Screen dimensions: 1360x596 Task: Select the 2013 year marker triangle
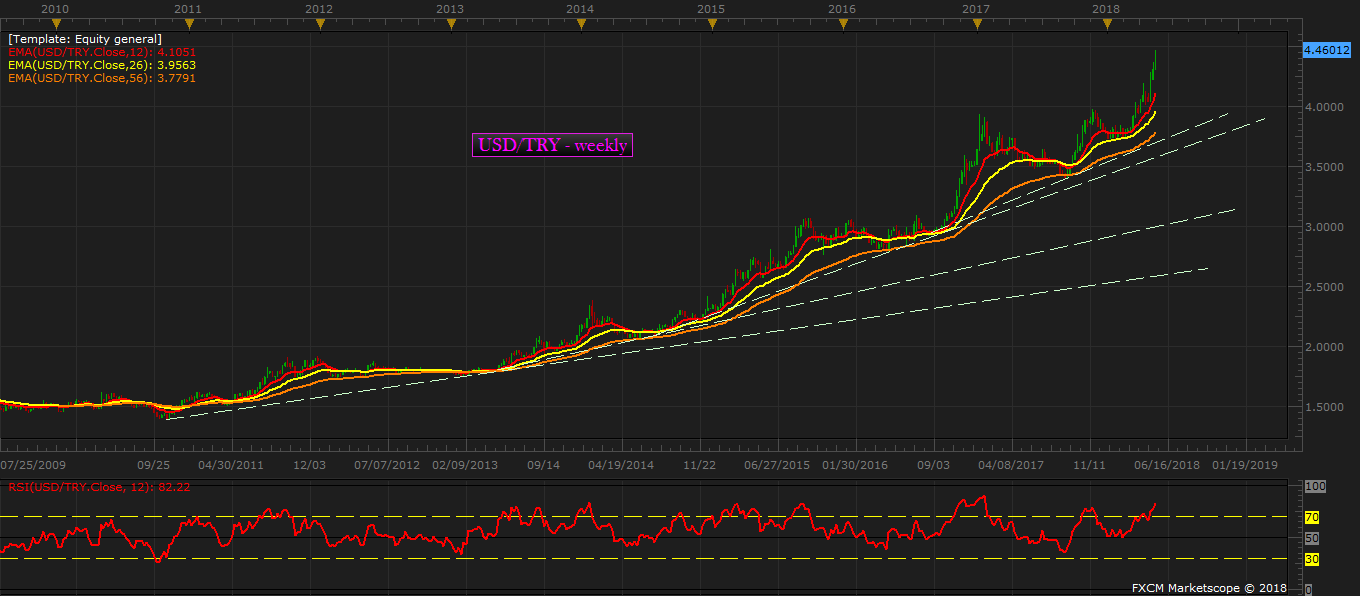click(450, 25)
